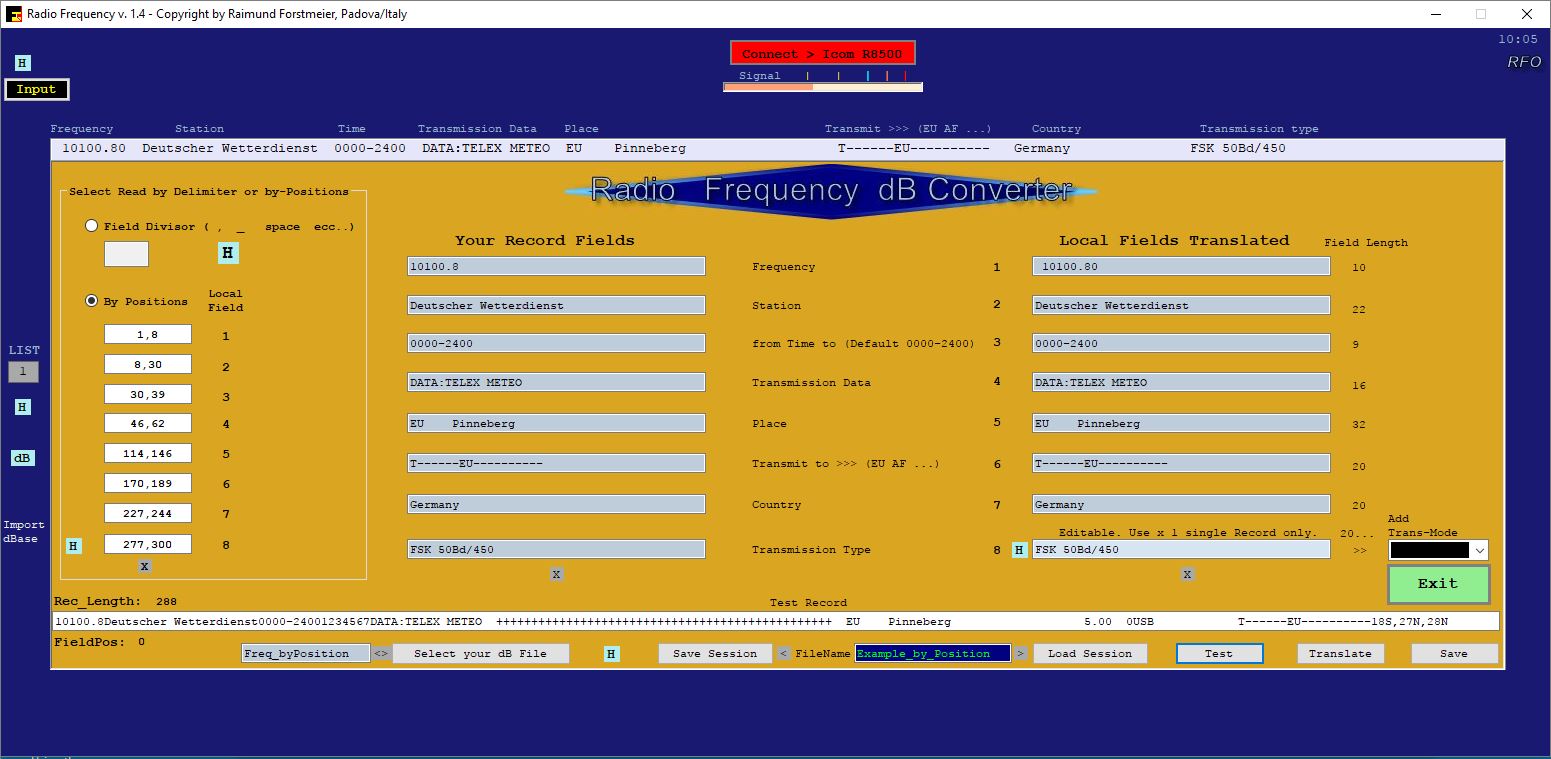Screen dimensions: 1551x759
Task: Toggle the X below the Local Fields Translated column
Action: pos(1186,574)
